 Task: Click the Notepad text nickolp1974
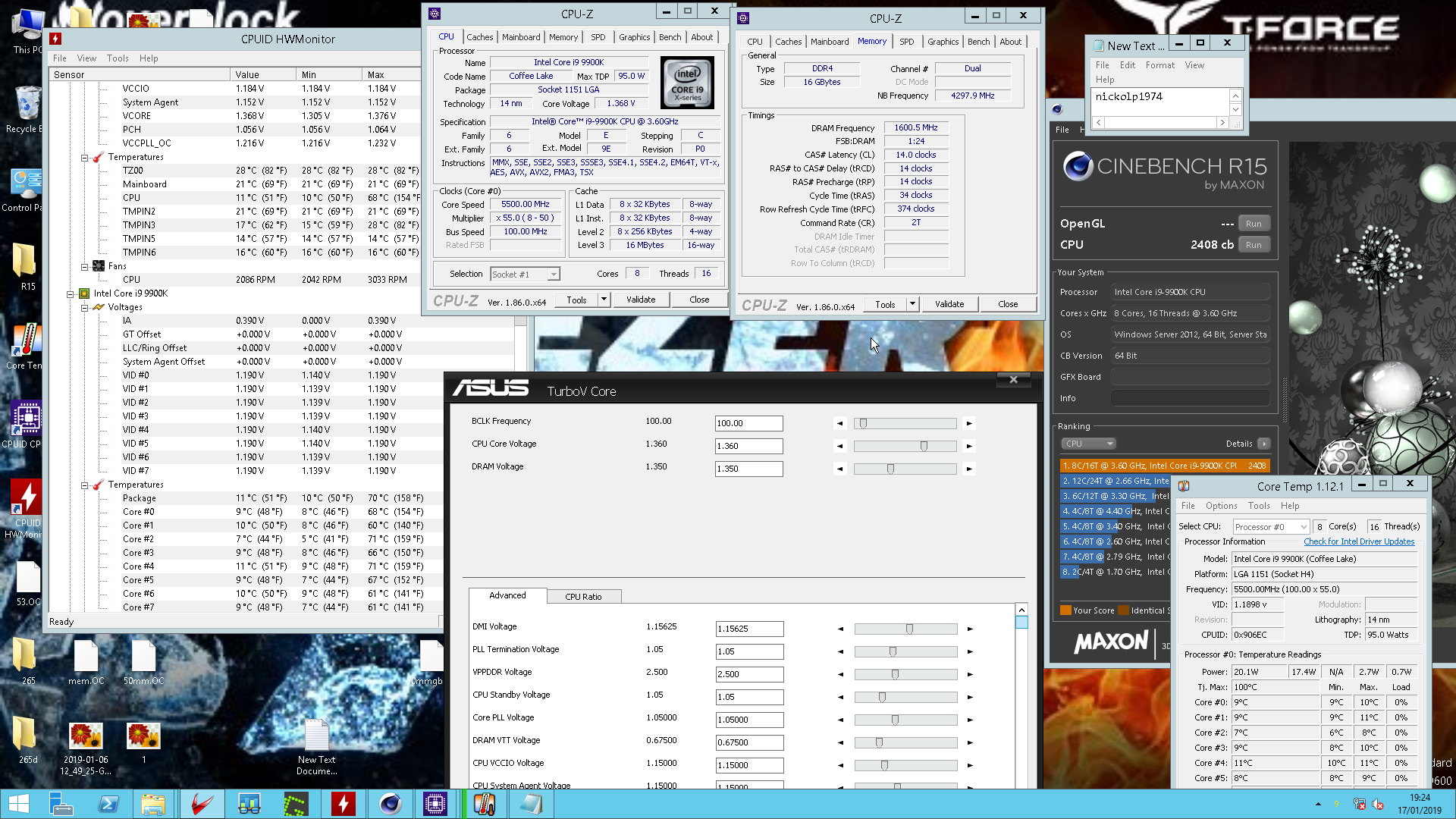coord(1128,96)
